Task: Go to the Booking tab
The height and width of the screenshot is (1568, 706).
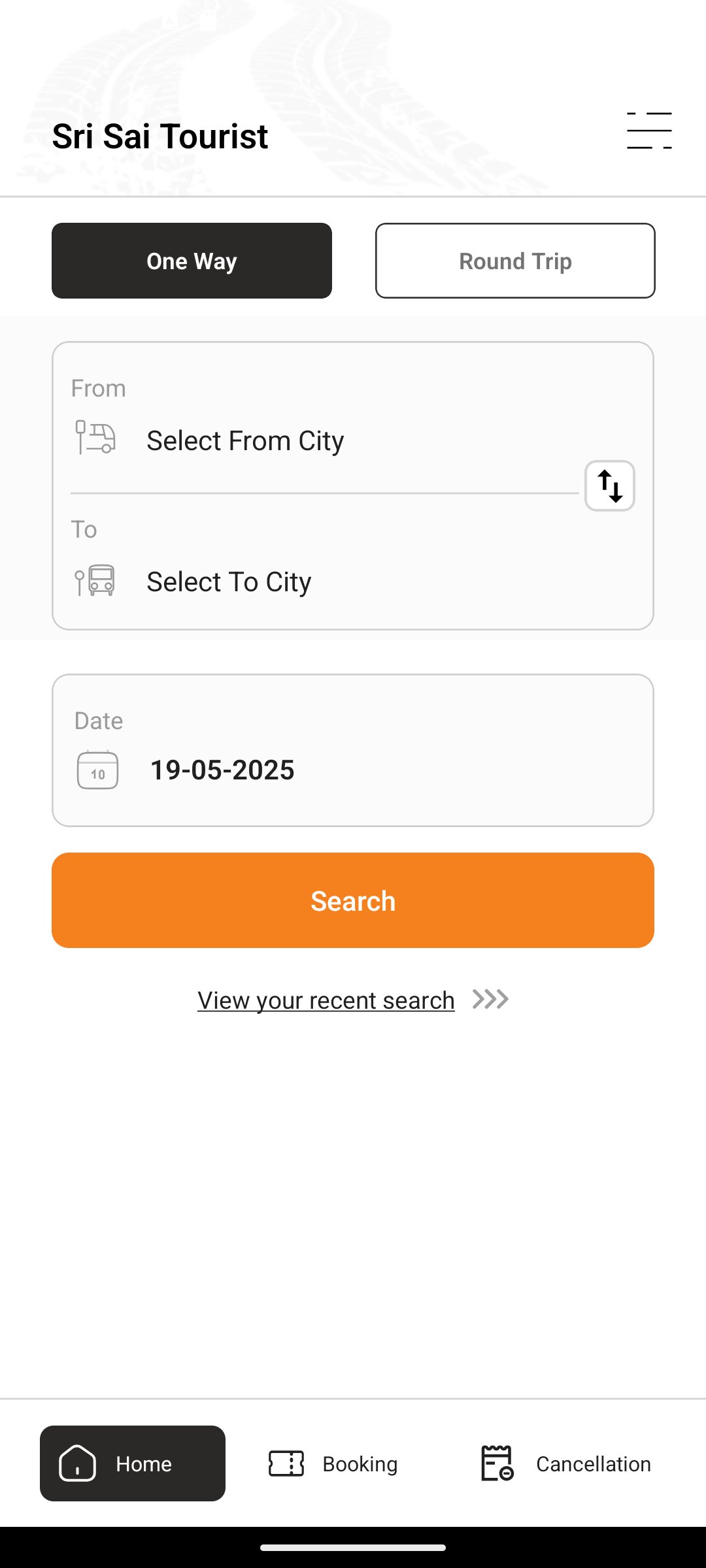Action: coord(360,1464)
